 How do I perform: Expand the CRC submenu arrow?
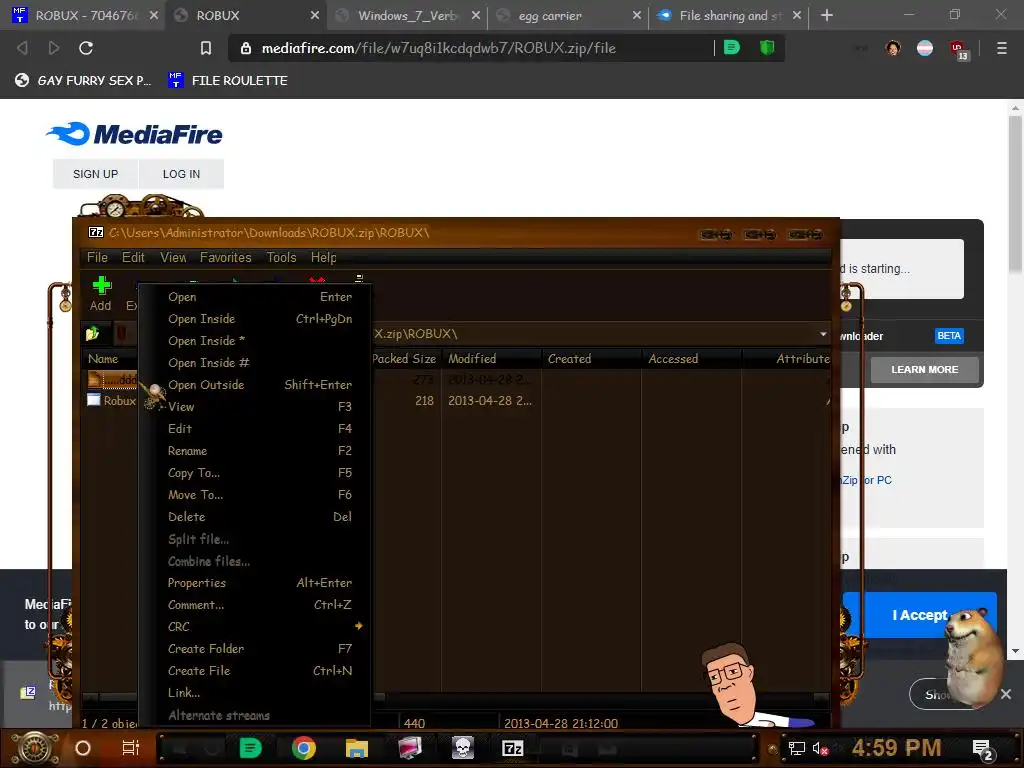359,626
